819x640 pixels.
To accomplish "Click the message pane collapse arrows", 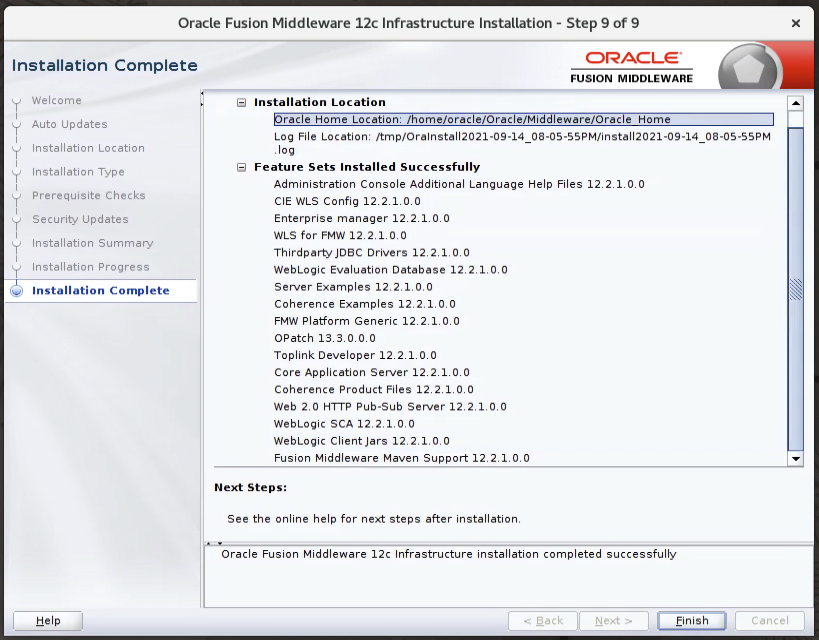I will pyautogui.click(x=214, y=543).
